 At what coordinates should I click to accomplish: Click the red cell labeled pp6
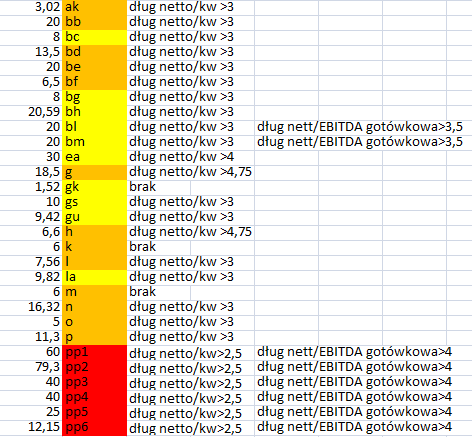(94, 427)
